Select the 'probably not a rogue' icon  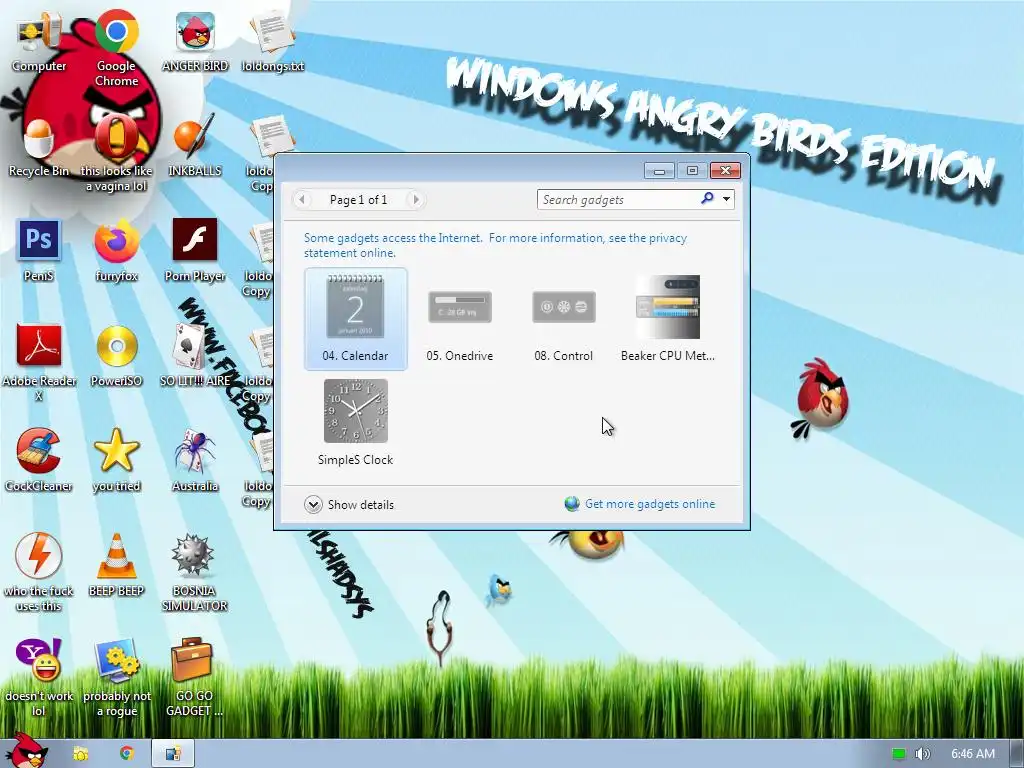pyautogui.click(x=116, y=678)
